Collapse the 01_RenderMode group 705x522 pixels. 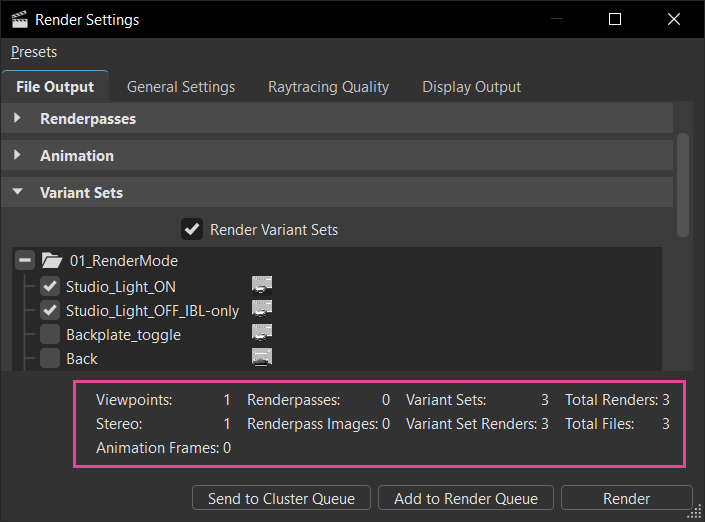coord(25,261)
